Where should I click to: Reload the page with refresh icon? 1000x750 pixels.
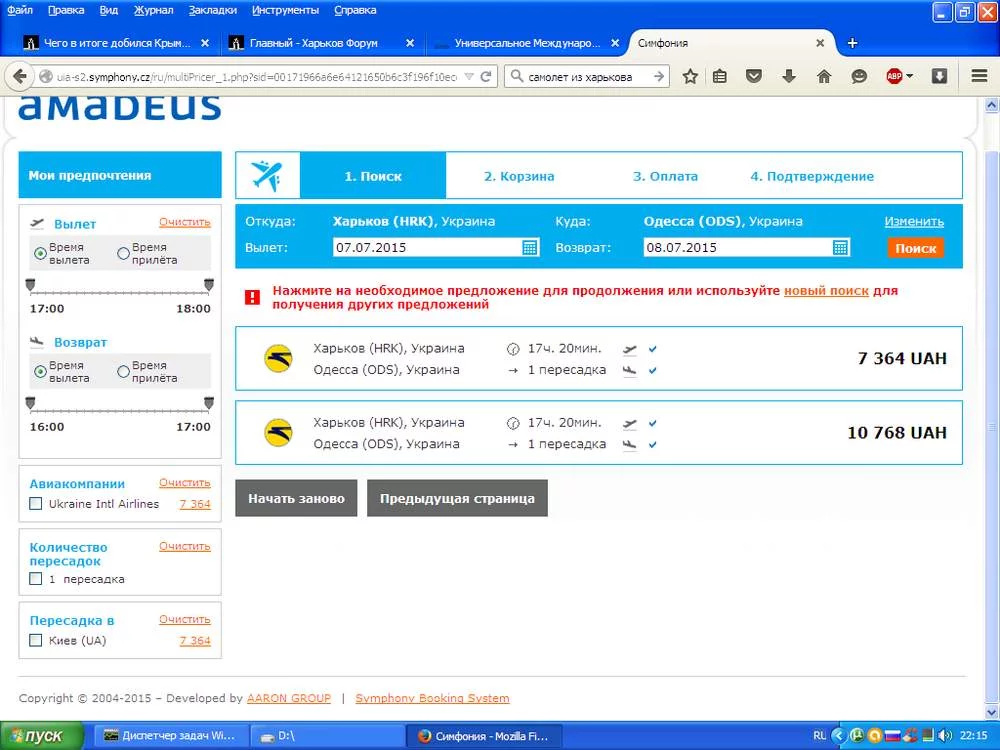click(x=486, y=77)
